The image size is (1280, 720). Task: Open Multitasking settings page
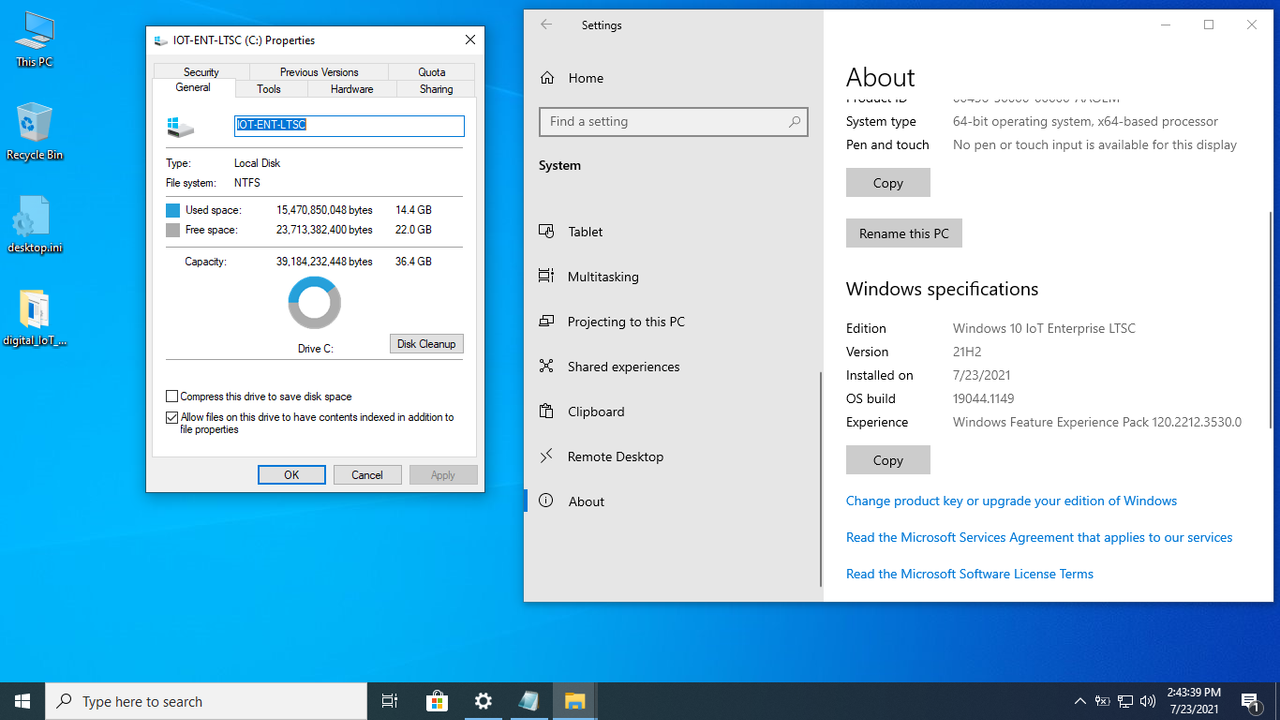[673, 276]
